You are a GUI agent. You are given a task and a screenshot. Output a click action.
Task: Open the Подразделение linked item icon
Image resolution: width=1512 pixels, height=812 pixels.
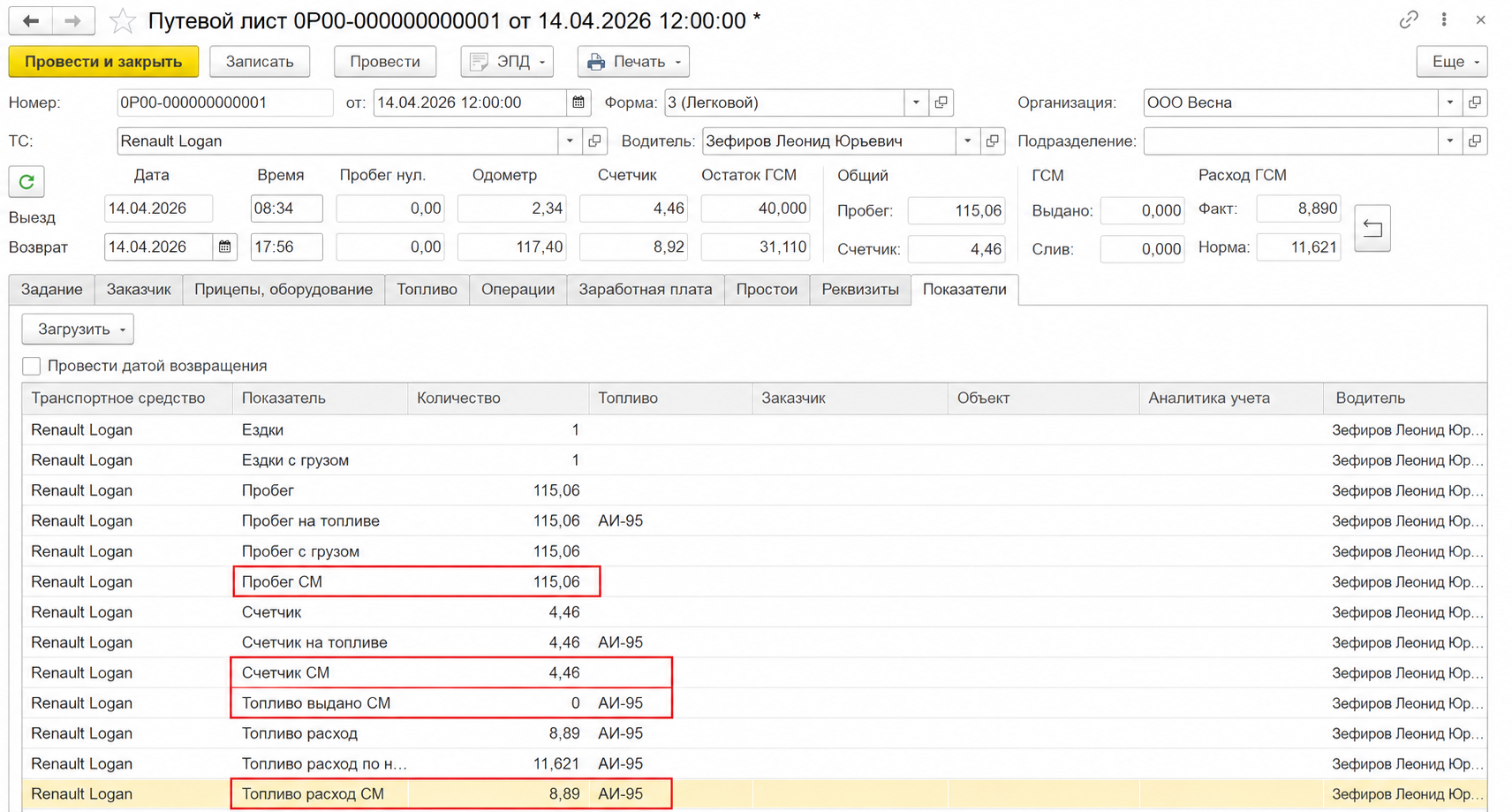(x=1475, y=141)
